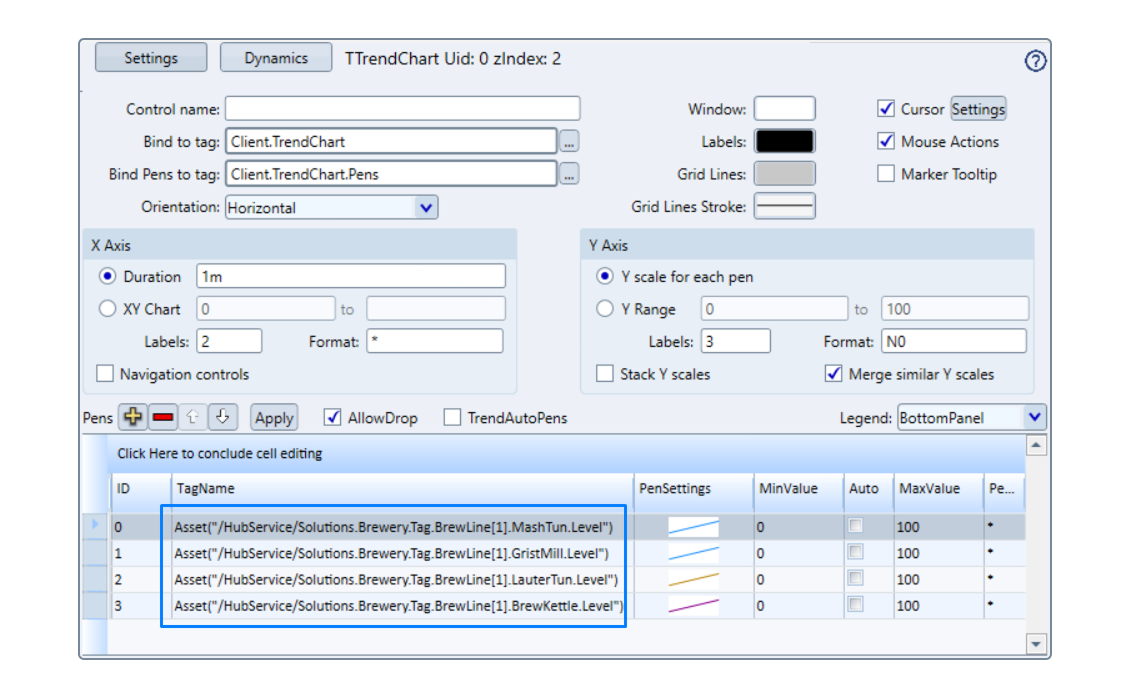This screenshot has height=698, width=1130.
Task: Click into the Control name field
Action: pos(402,109)
